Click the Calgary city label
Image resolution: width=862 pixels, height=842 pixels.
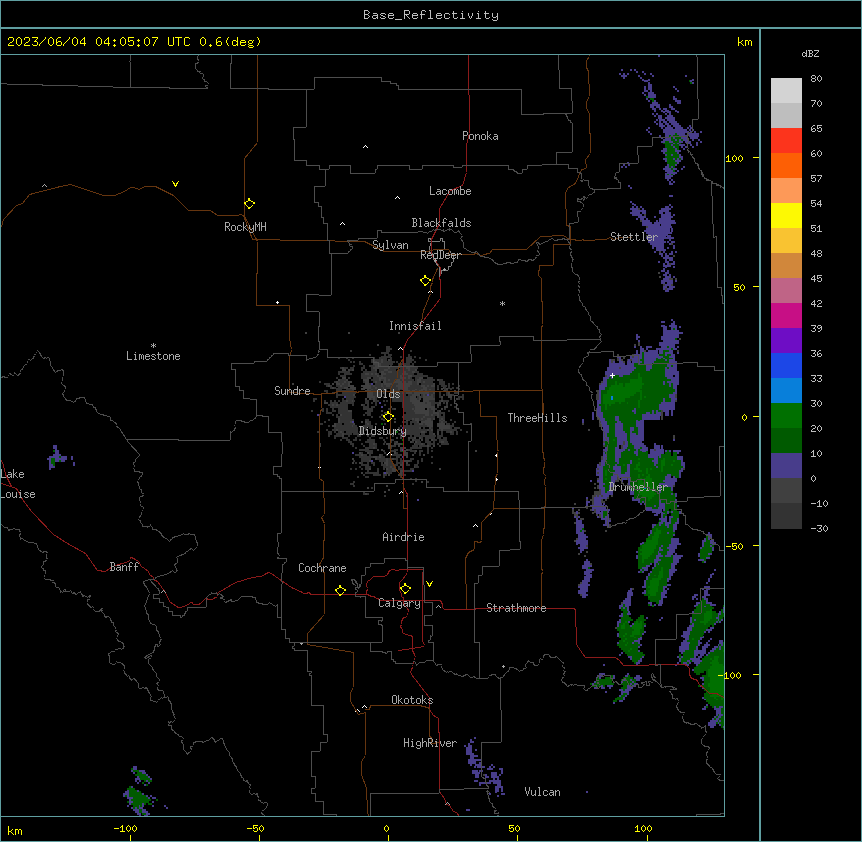(x=399, y=603)
